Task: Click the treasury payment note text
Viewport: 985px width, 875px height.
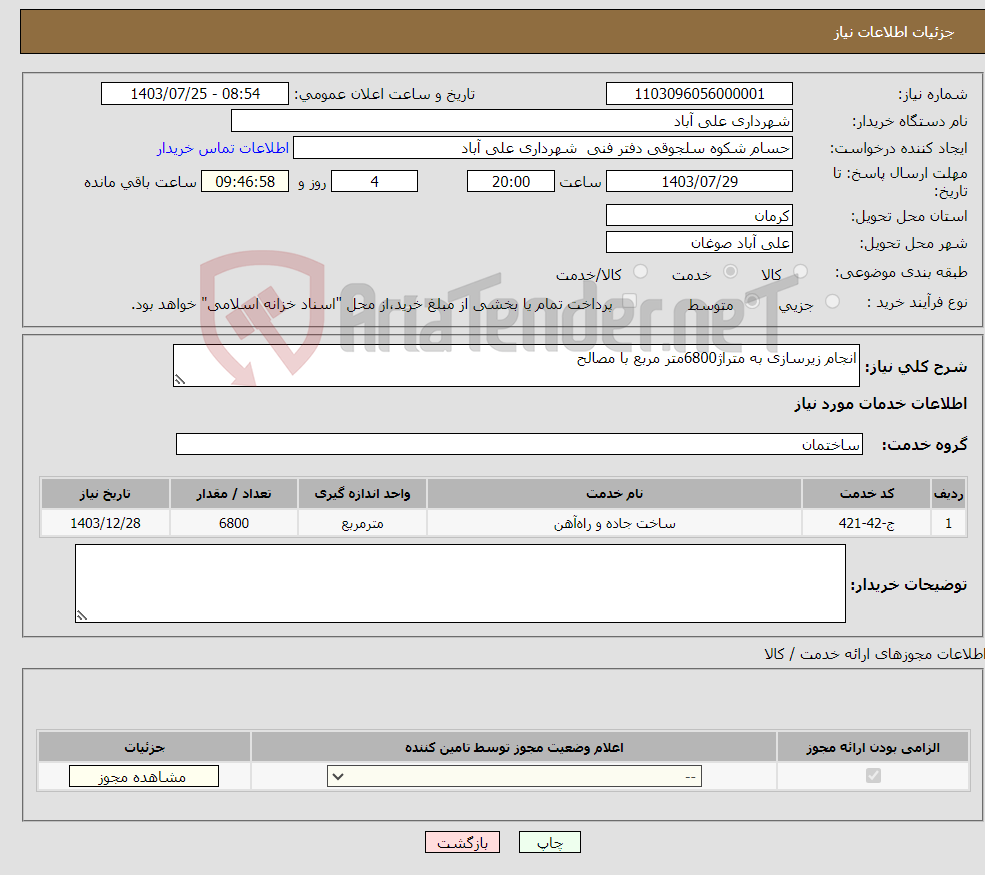Action: [x=372, y=305]
